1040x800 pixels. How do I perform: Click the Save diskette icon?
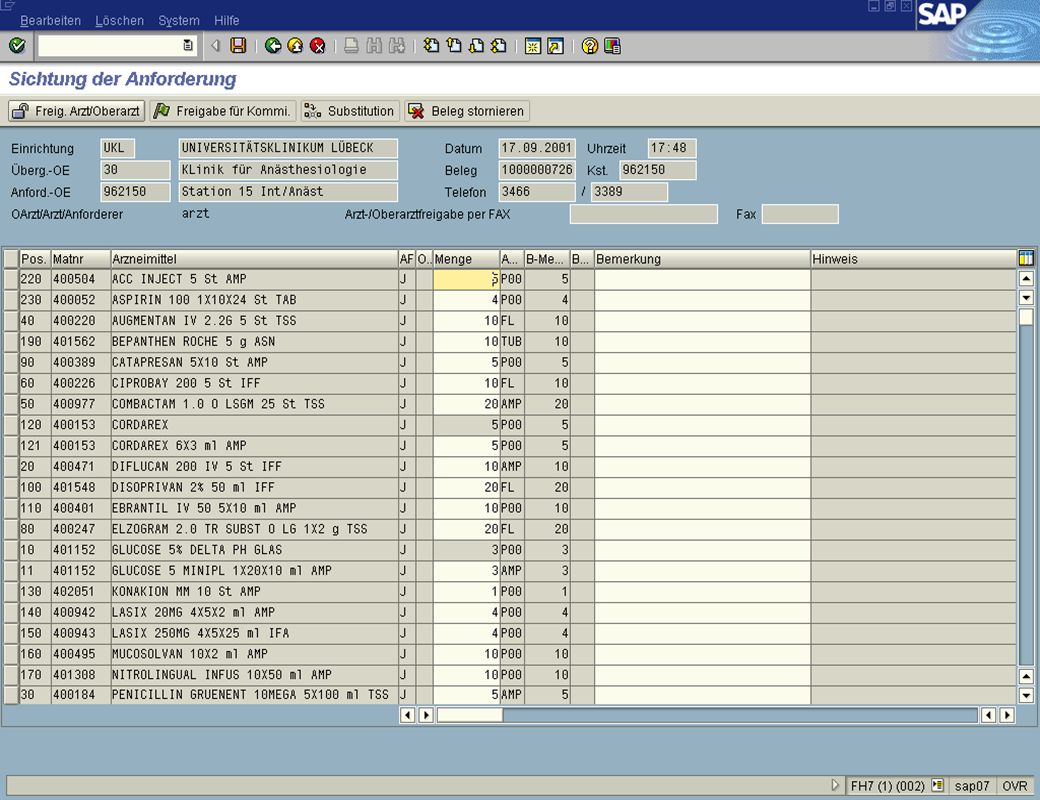(238, 45)
